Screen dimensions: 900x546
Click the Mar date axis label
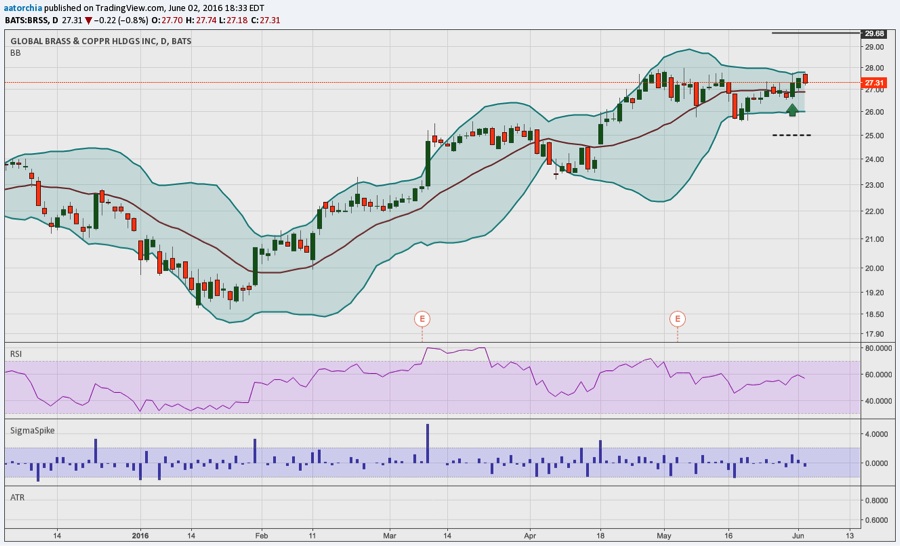tap(390, 536)
